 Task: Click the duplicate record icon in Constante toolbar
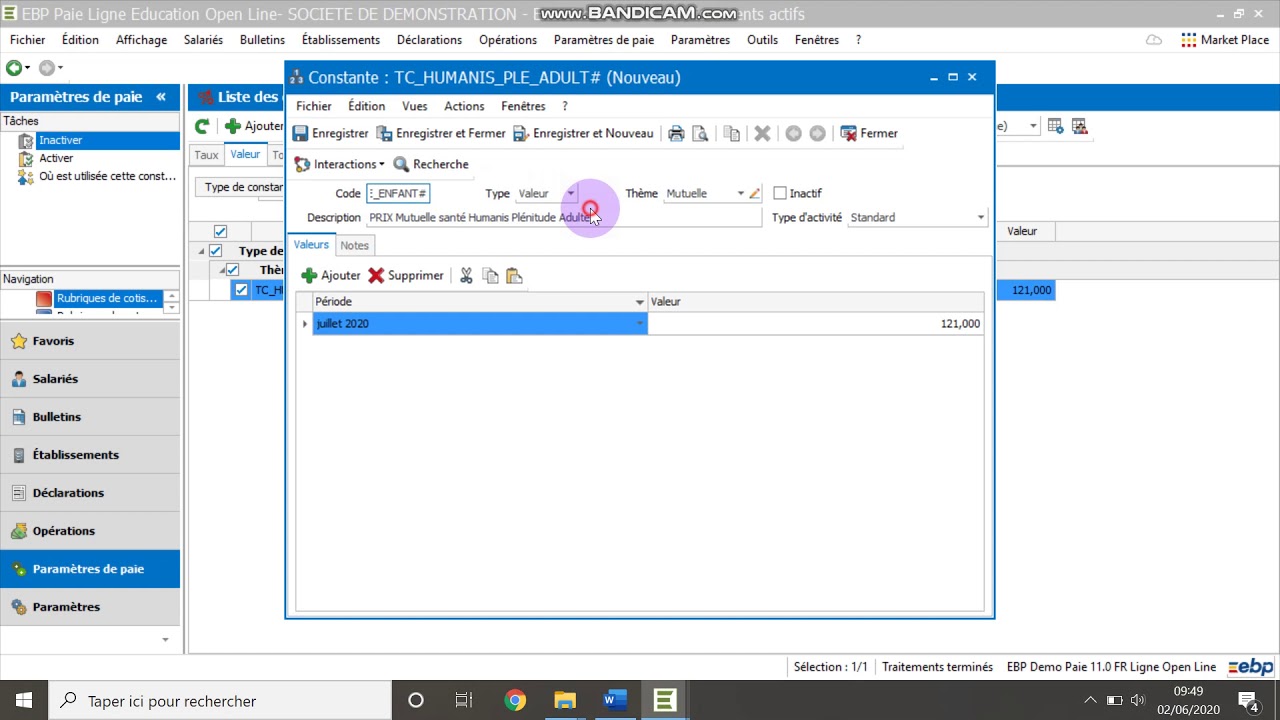tap(732, 133)
